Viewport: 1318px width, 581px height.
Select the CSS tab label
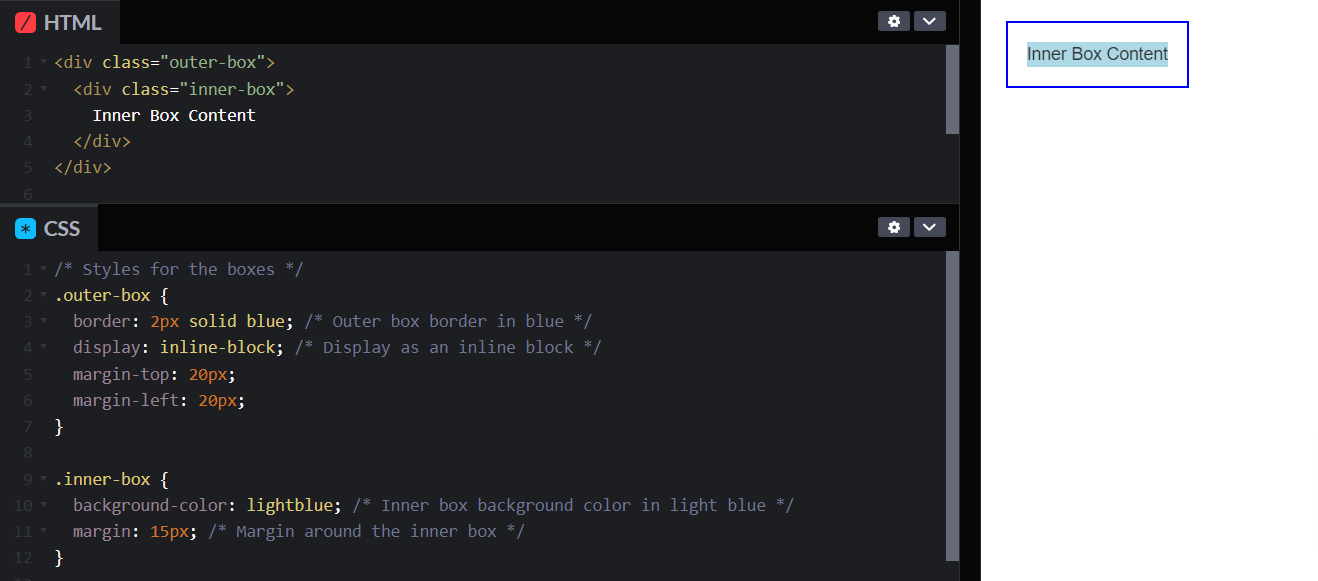coord(62,228)
